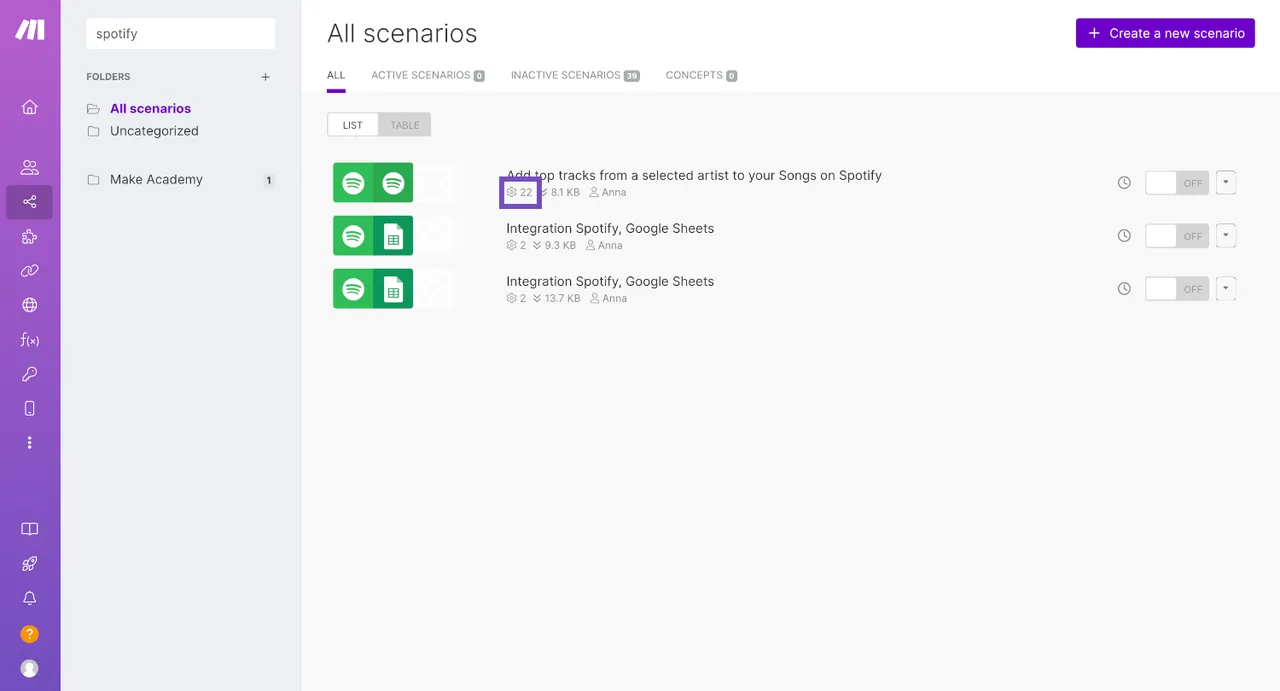Open dropdown arrow for second scenario row
The height and width of the screenshot is (691, 1280).
pyautogui.click(x=1227, y=236)
